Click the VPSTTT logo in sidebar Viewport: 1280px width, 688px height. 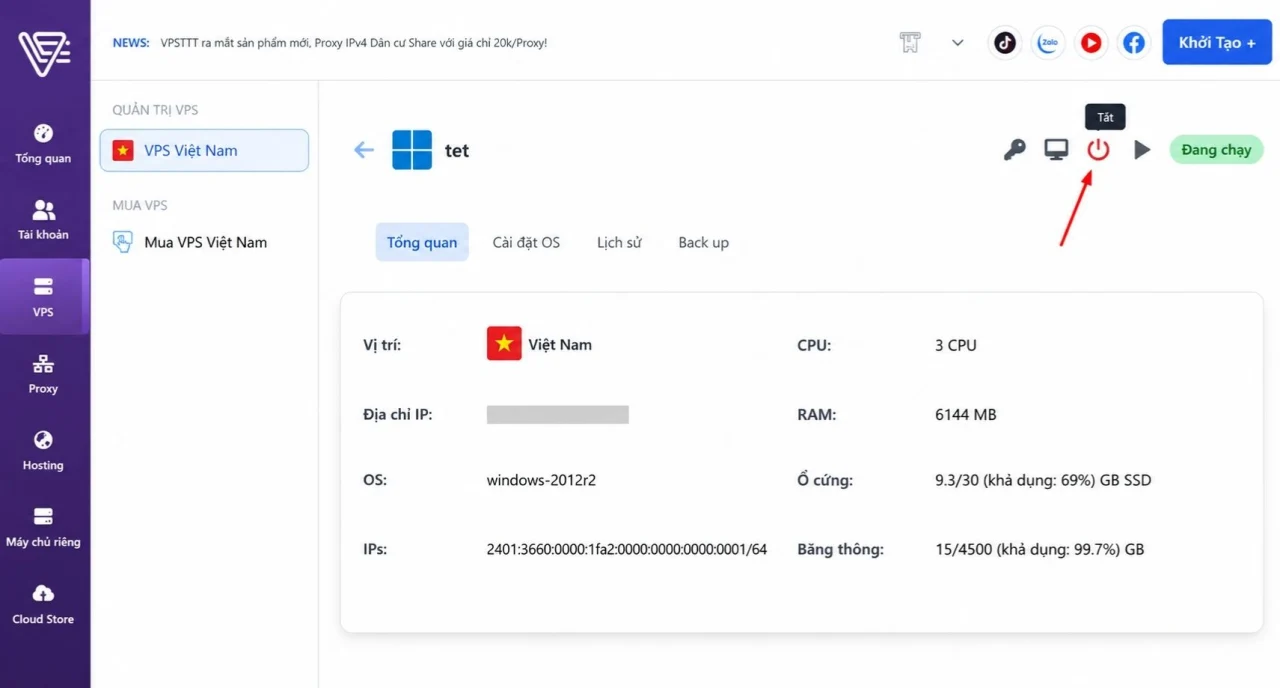click(44, 51)
